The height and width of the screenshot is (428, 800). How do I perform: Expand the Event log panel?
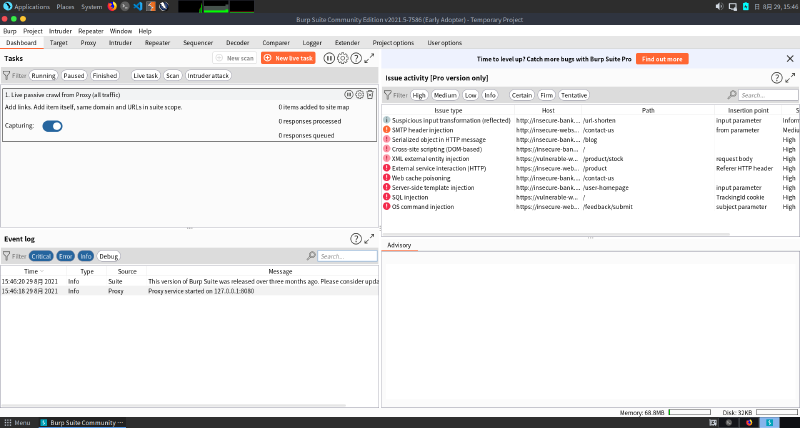(369, 239)
